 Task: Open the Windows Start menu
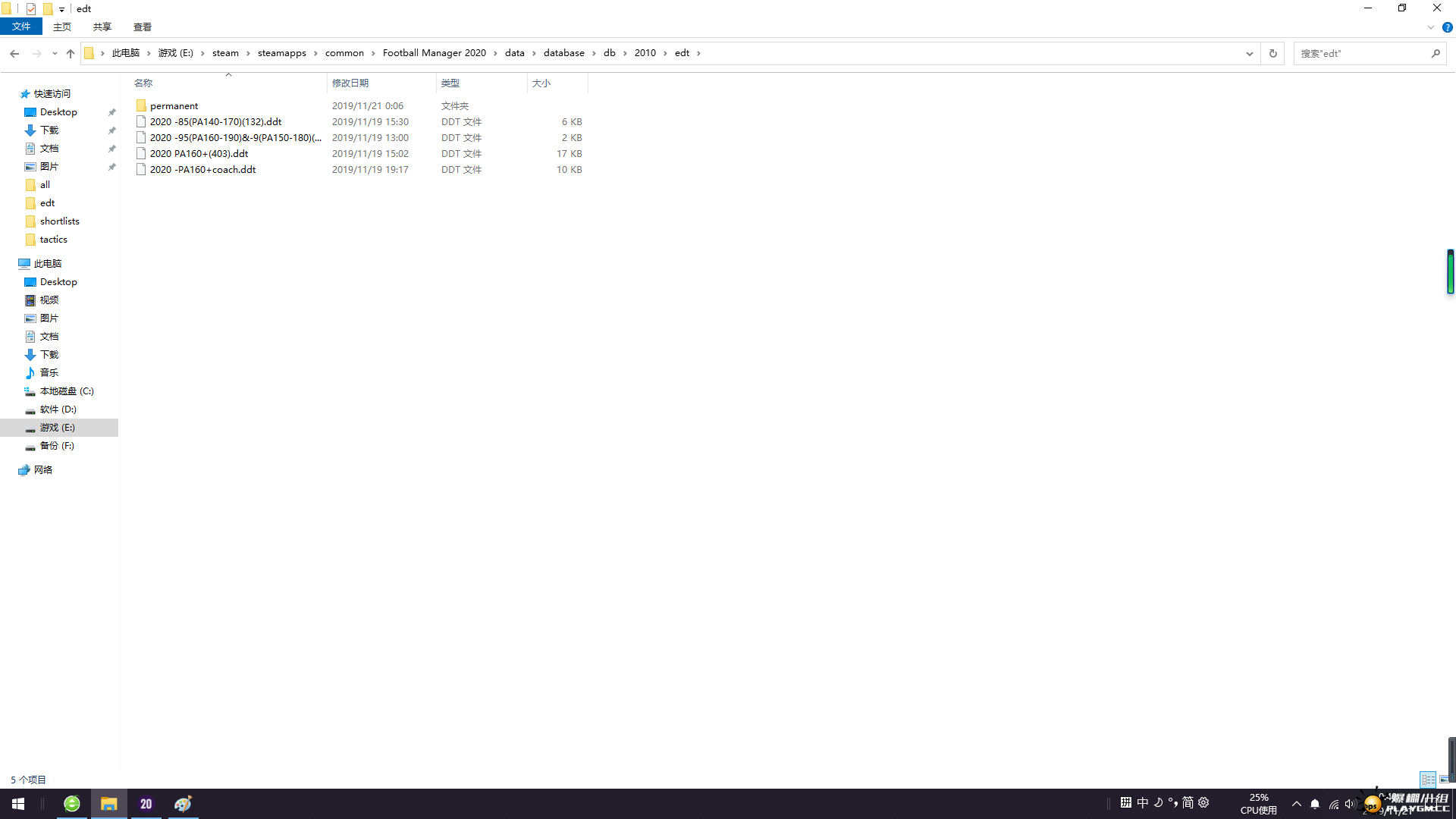tap(18, 804)
